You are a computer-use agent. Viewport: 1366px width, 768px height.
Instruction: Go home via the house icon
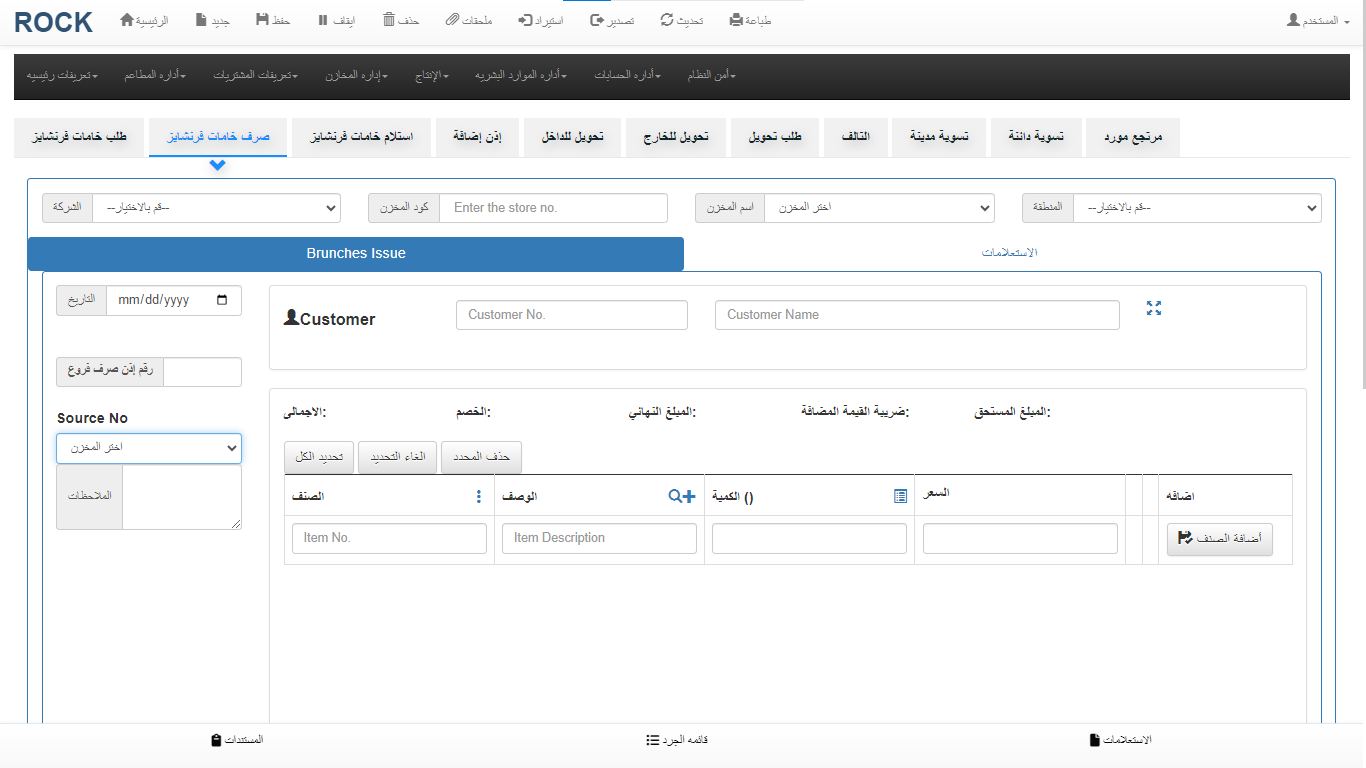127,20
